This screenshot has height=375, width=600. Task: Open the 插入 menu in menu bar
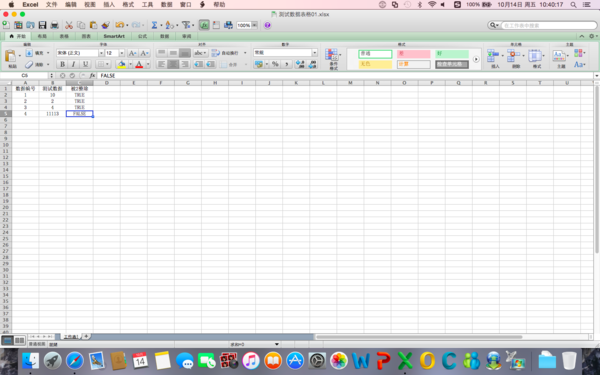pyautogui.click(x=109, y=5)
